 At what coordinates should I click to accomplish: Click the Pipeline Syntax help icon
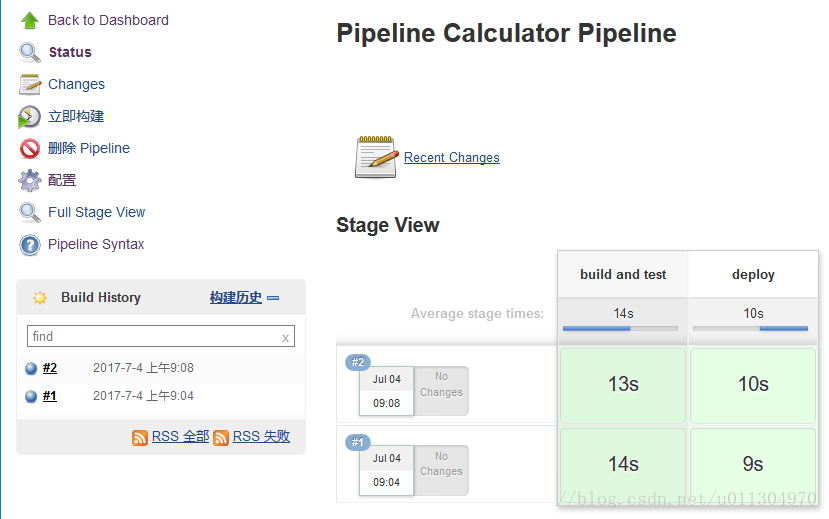[30, 245]
